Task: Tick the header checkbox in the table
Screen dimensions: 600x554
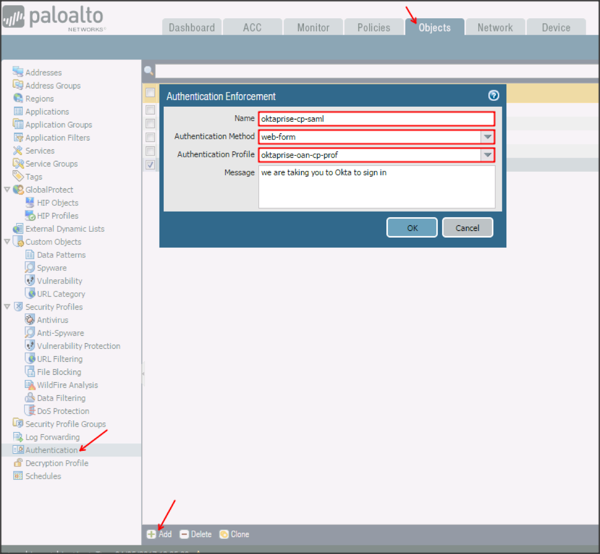Action: 151,93
